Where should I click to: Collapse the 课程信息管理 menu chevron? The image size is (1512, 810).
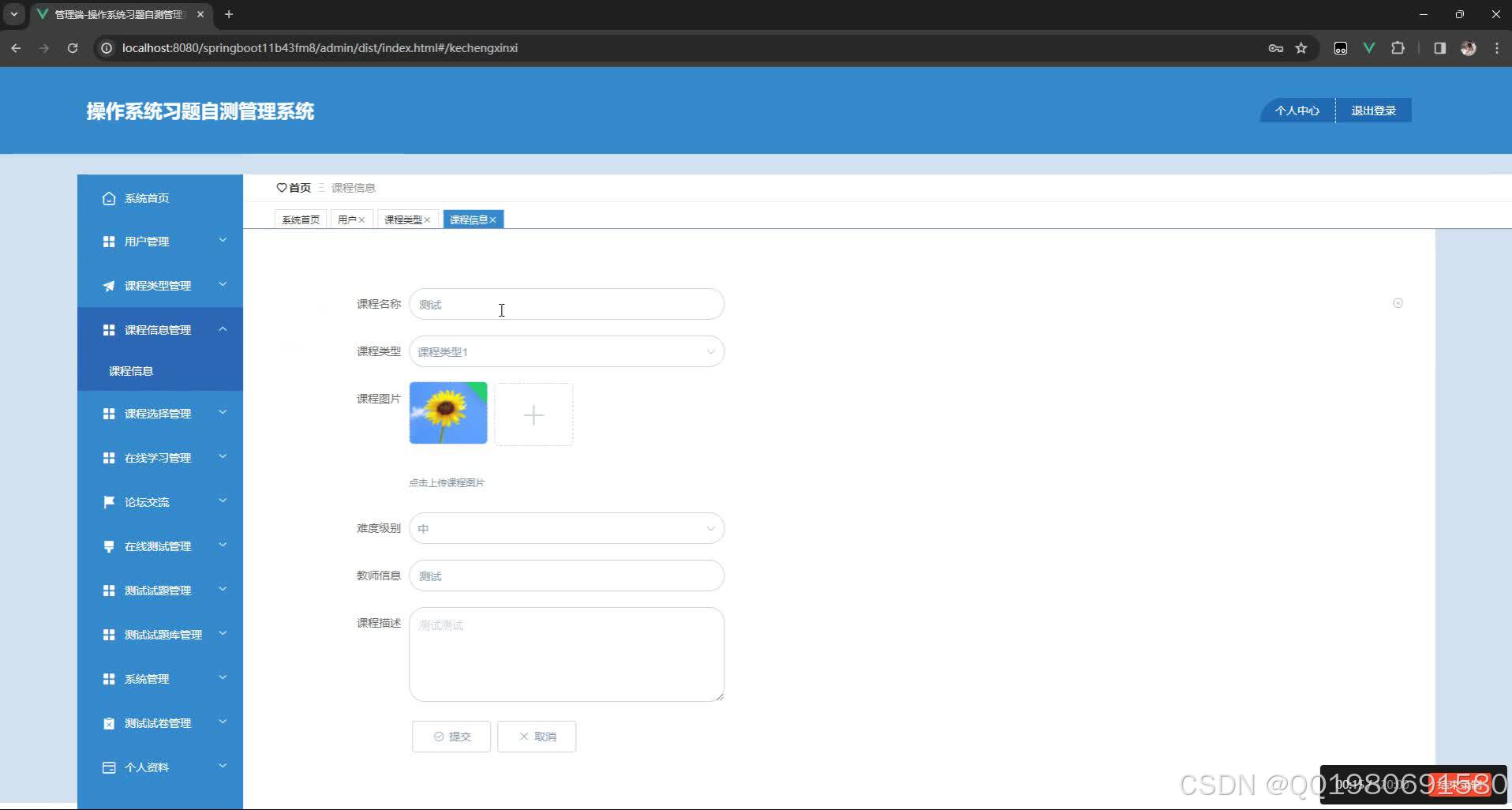click(223, 328)
